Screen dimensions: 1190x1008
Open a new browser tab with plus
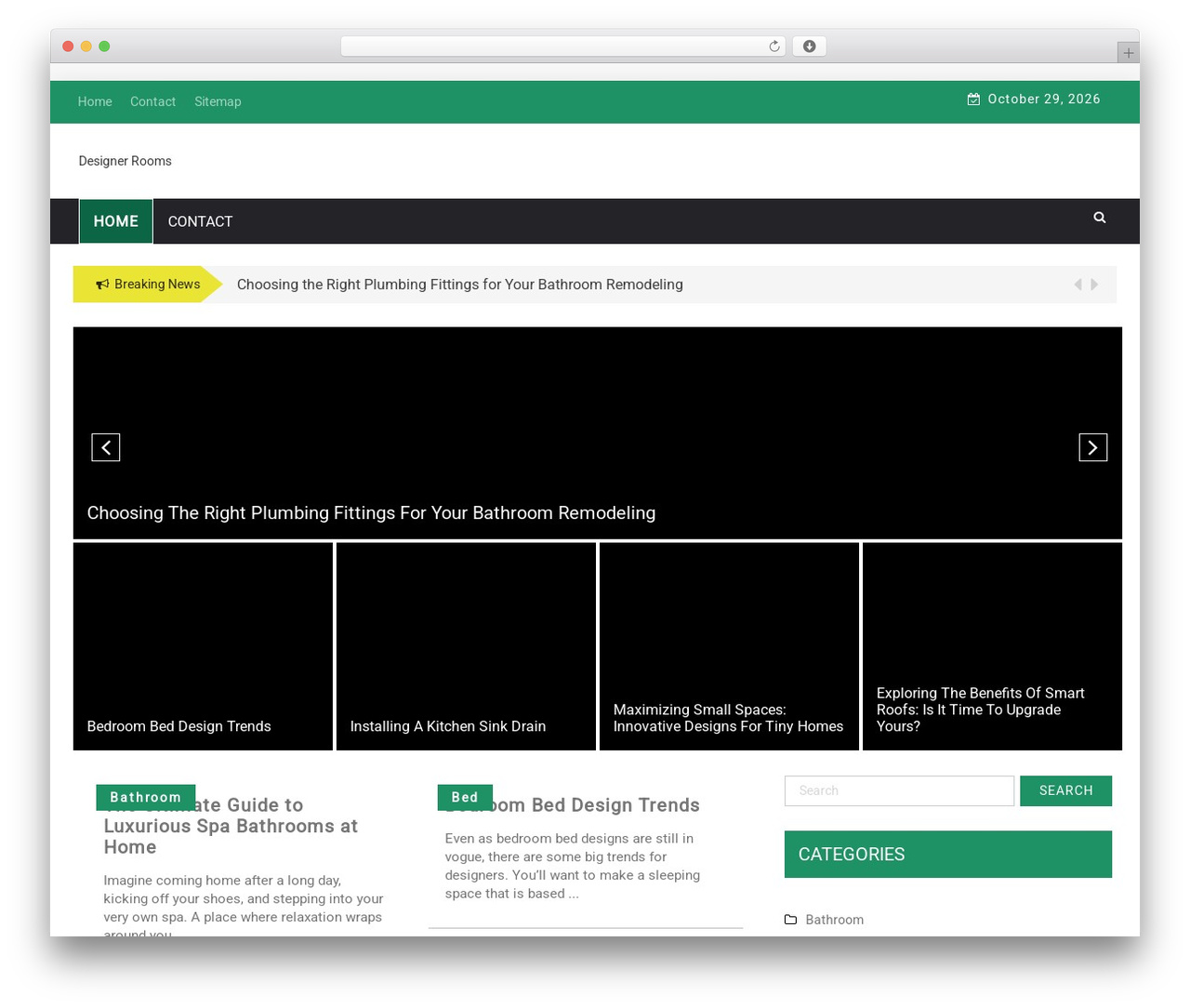[x=1128, y=53]
